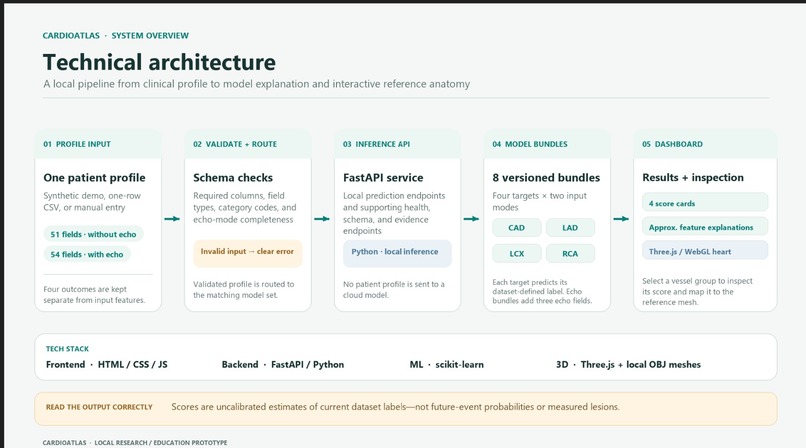This screenshot has width=806, height=448.
Task: Click '3D · Three.js + local OBJ meshes' entry
Action: pyautogui.click(x=628, y=364)
